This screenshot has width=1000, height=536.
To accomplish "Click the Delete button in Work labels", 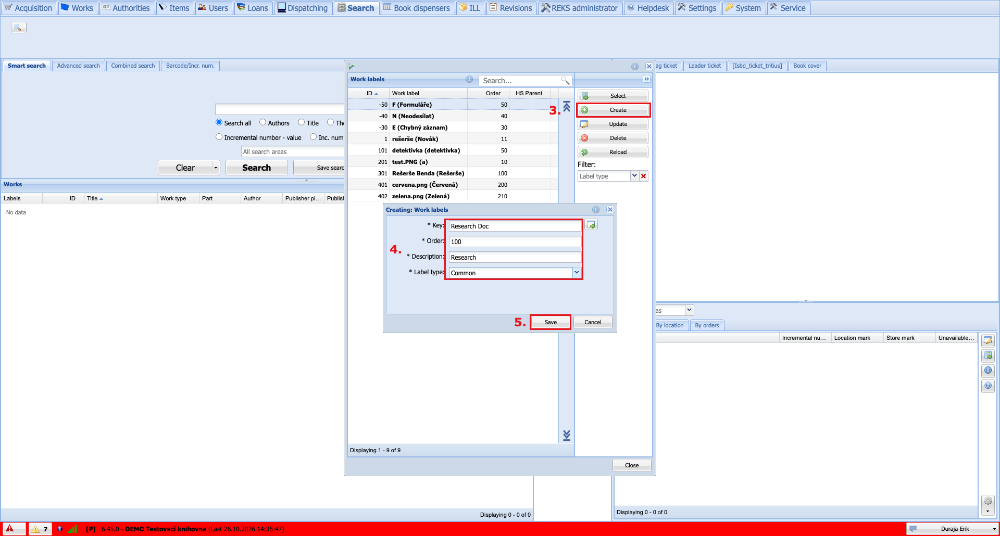I will click(613, 138).
